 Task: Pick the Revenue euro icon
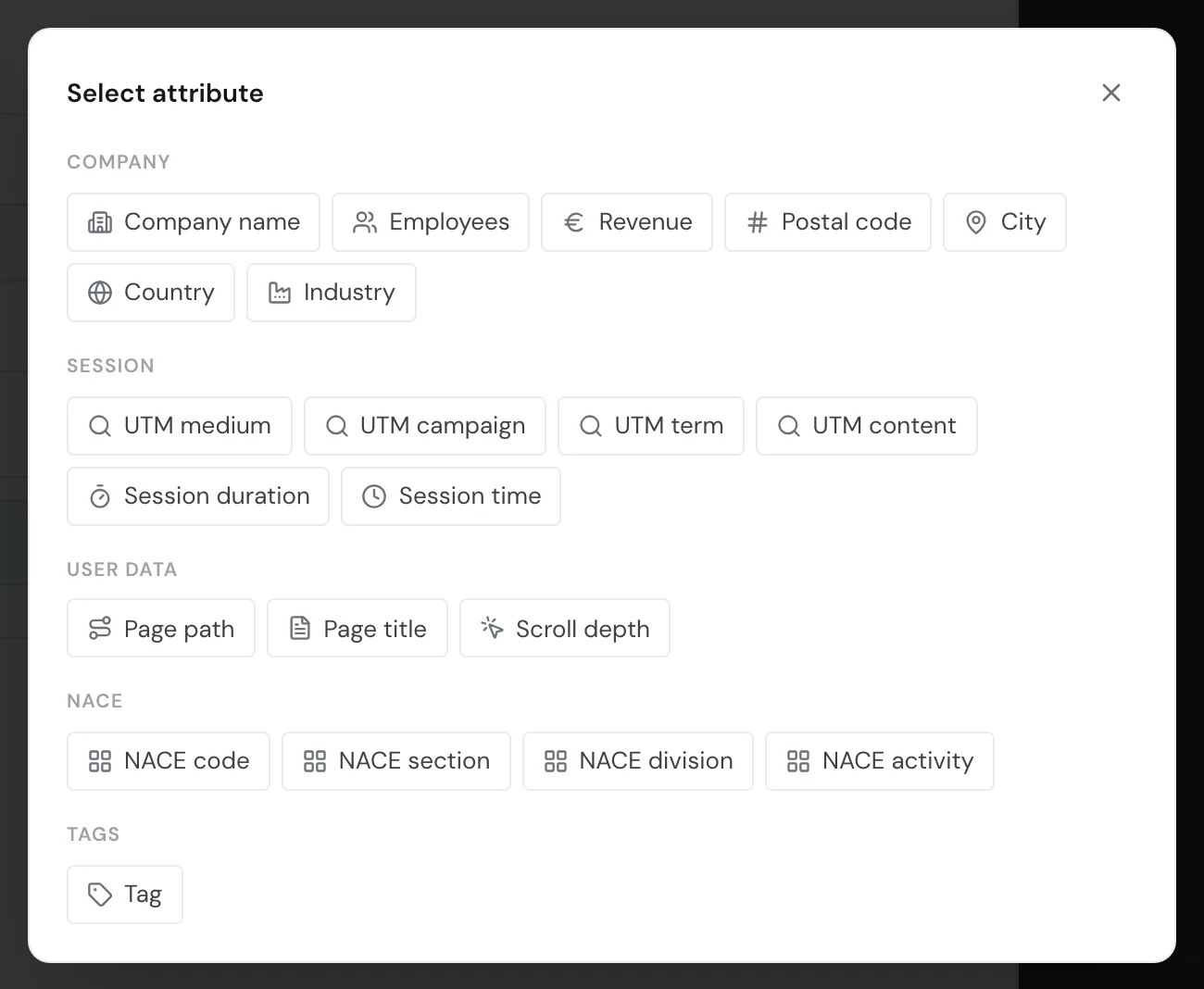(574, 222)
